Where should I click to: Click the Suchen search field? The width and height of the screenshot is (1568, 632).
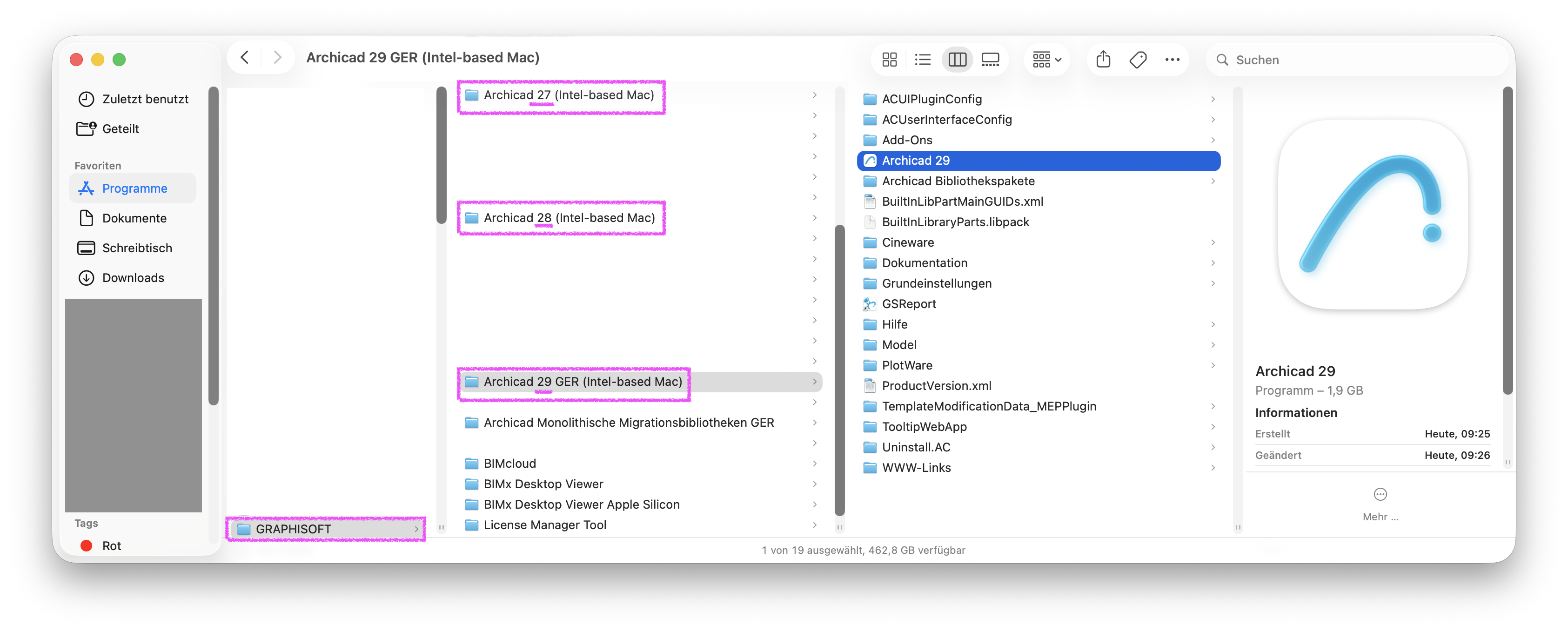click(x=1357, y=60)
